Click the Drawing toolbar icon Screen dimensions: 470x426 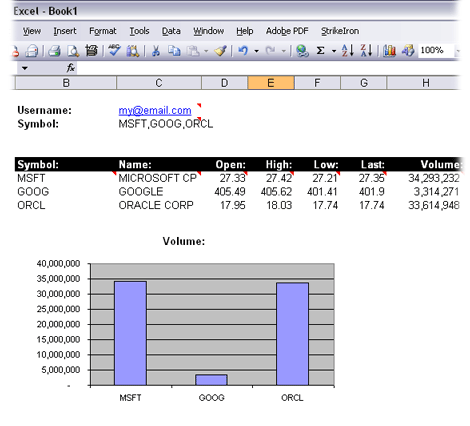point(408,51)
